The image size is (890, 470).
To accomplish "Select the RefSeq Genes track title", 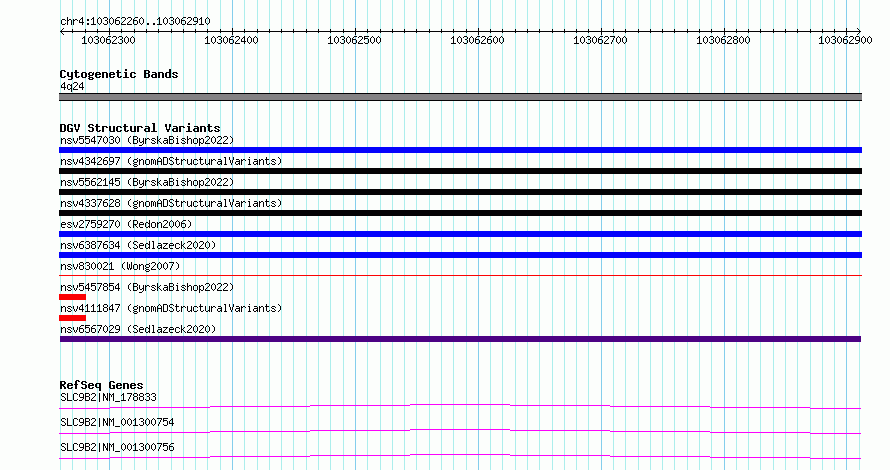I will click(101, 385).
